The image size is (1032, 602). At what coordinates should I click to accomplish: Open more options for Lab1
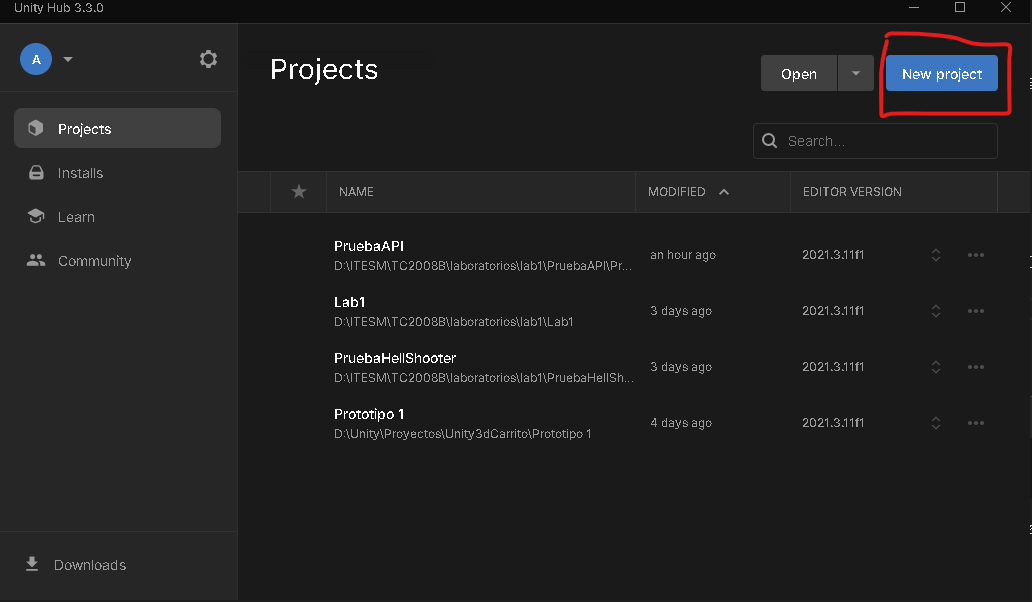click(x=976, y=311)
